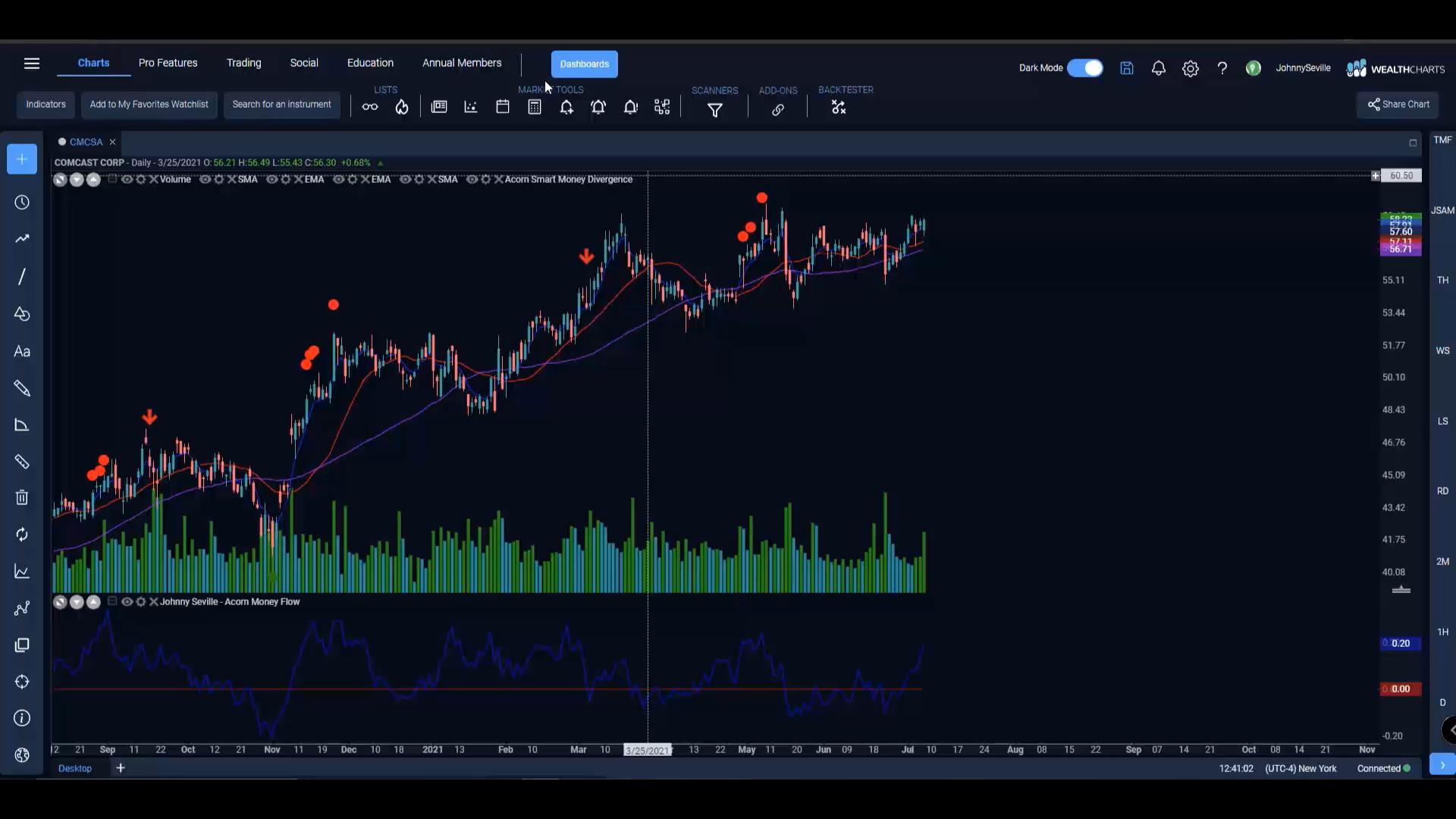1456x819 pixels.
Task: Open Trading menu
Action: click(244, 63)
